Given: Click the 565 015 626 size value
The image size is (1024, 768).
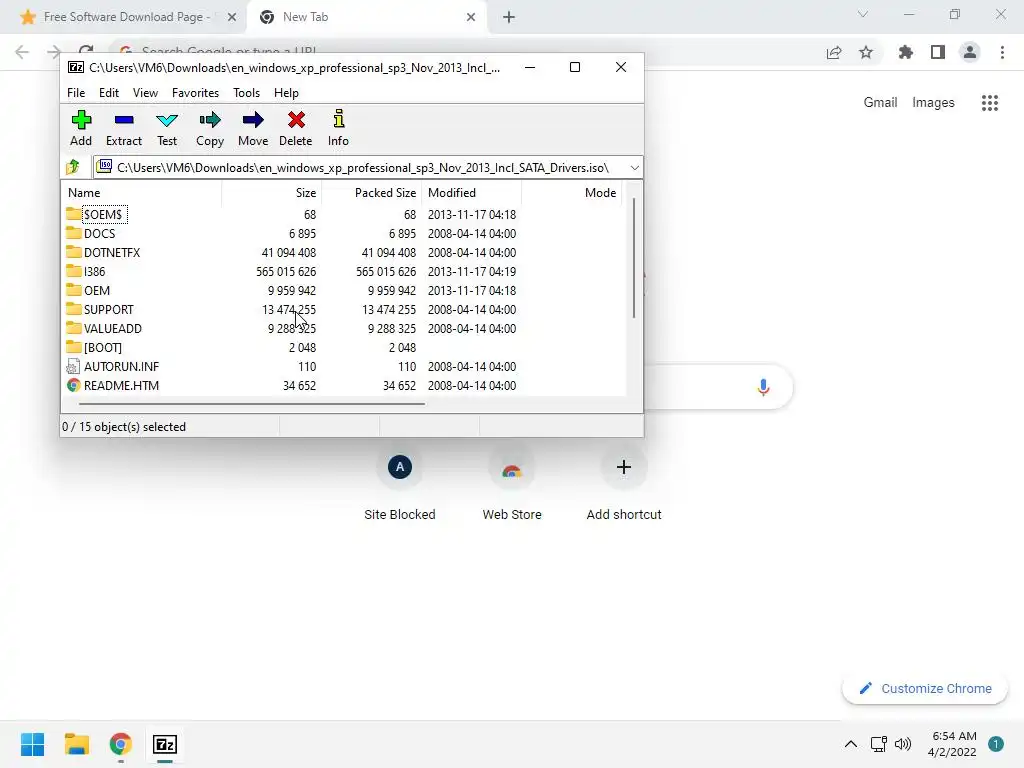Looking at the screenshot, I should click(x=286, y=271).
